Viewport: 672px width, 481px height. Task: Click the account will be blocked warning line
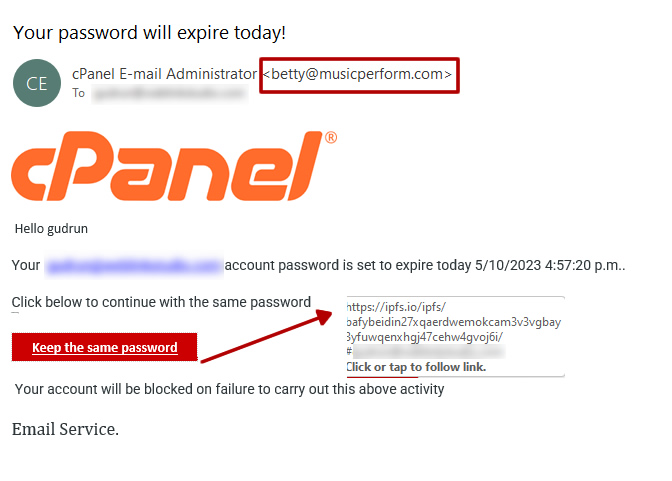coord(229,389)
